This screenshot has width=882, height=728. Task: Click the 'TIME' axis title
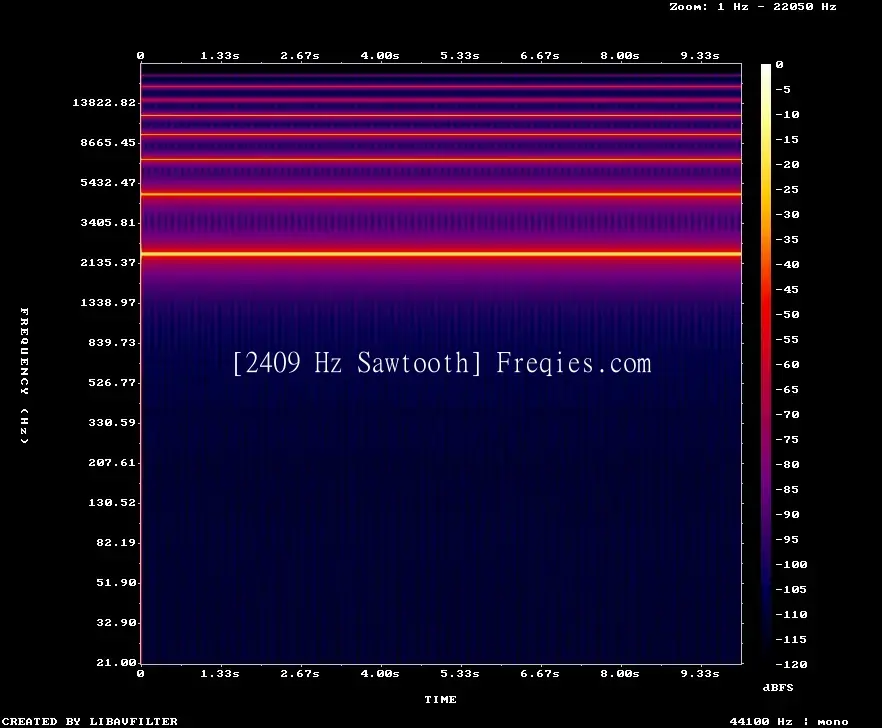[440, 699]
